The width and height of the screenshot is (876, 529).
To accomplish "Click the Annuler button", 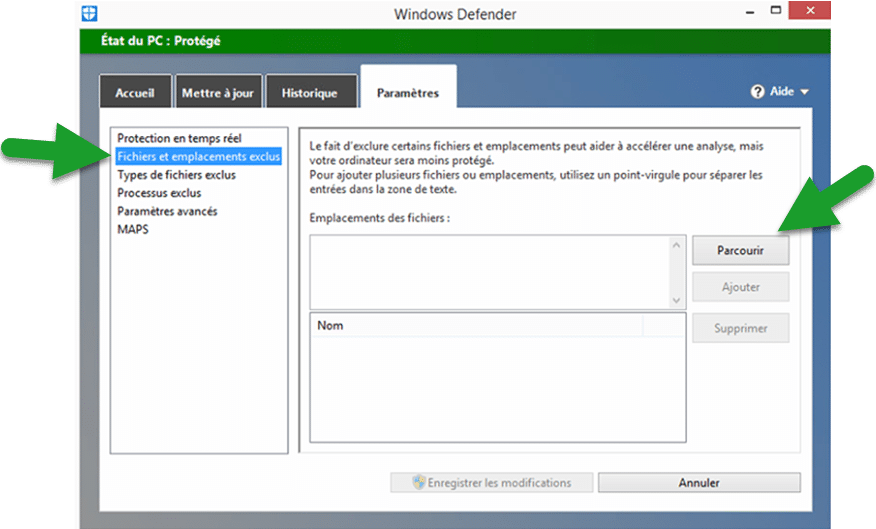I will coord(699,483).
